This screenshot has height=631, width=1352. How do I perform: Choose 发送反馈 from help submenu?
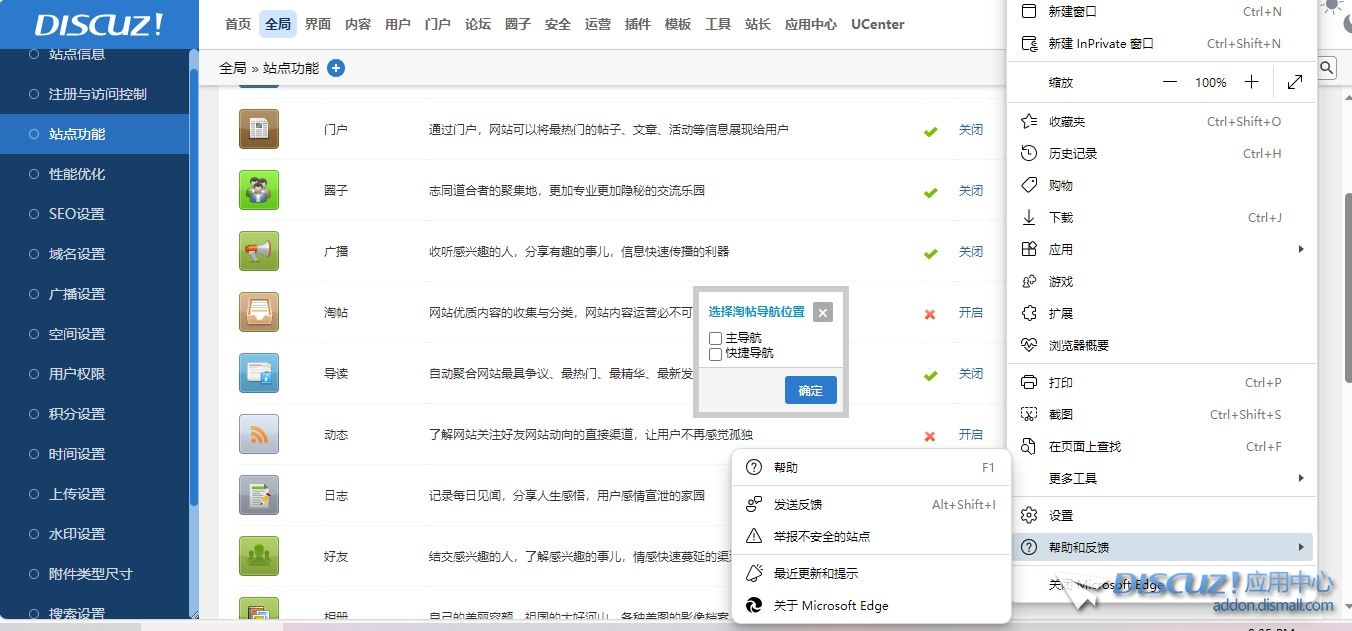point(798,505)
